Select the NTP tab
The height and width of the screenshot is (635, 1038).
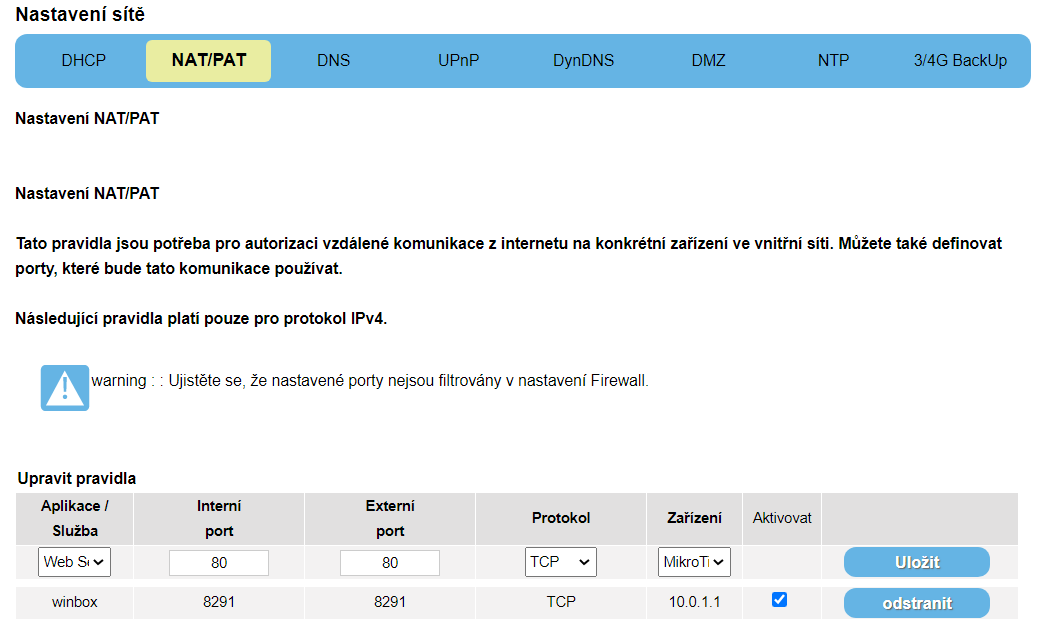pyautogui.click(x=833, y=60)
